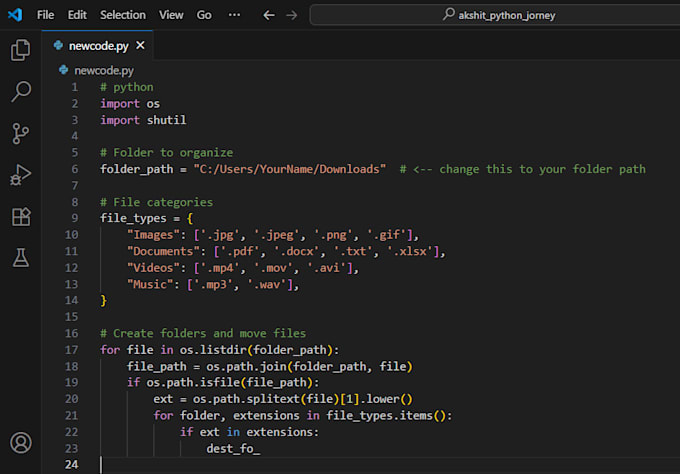Click 'import os' on line 2
The image size is (680, 474).
tap(130, 104)
